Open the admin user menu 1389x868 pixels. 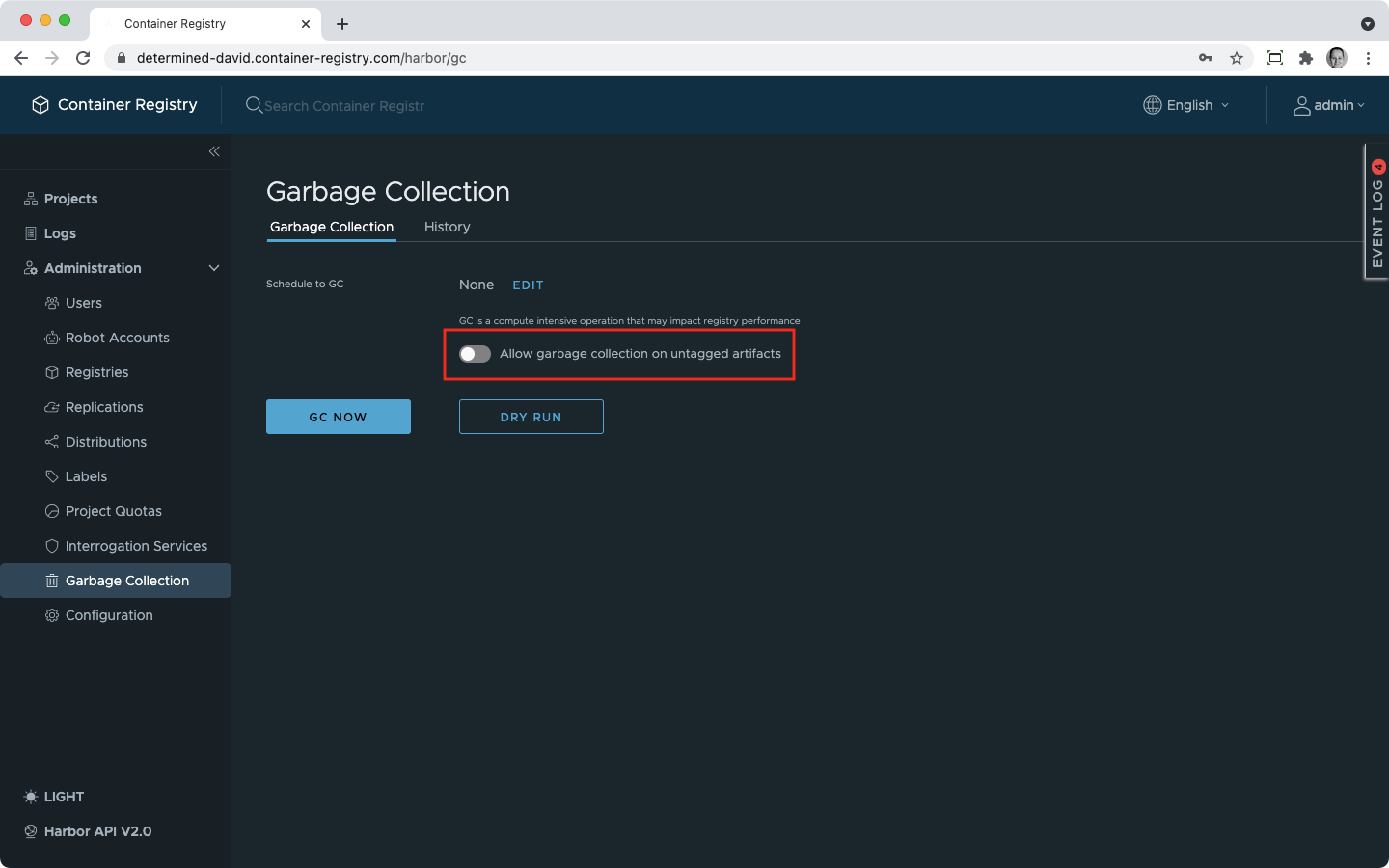(x=1329, y=105)
